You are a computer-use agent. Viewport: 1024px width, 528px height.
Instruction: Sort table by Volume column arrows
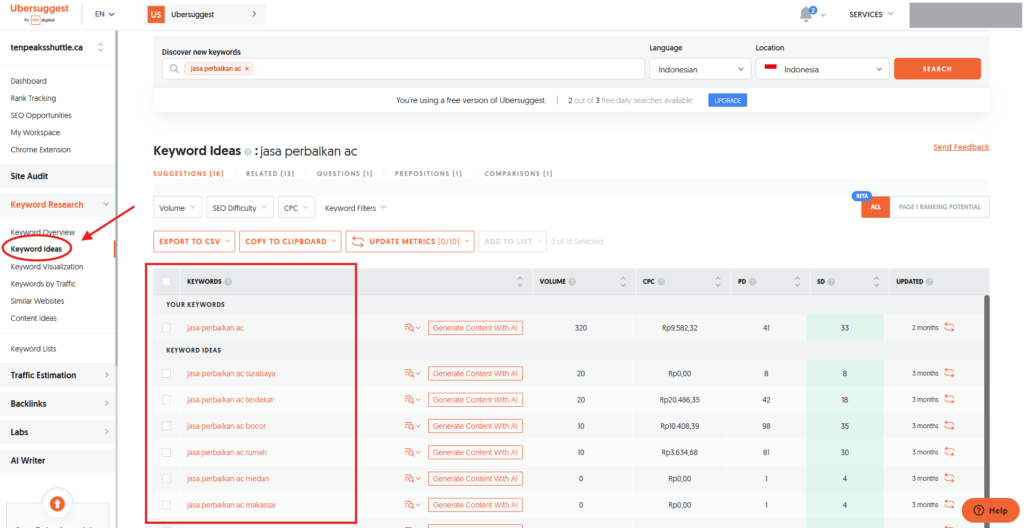pos(622,282)
